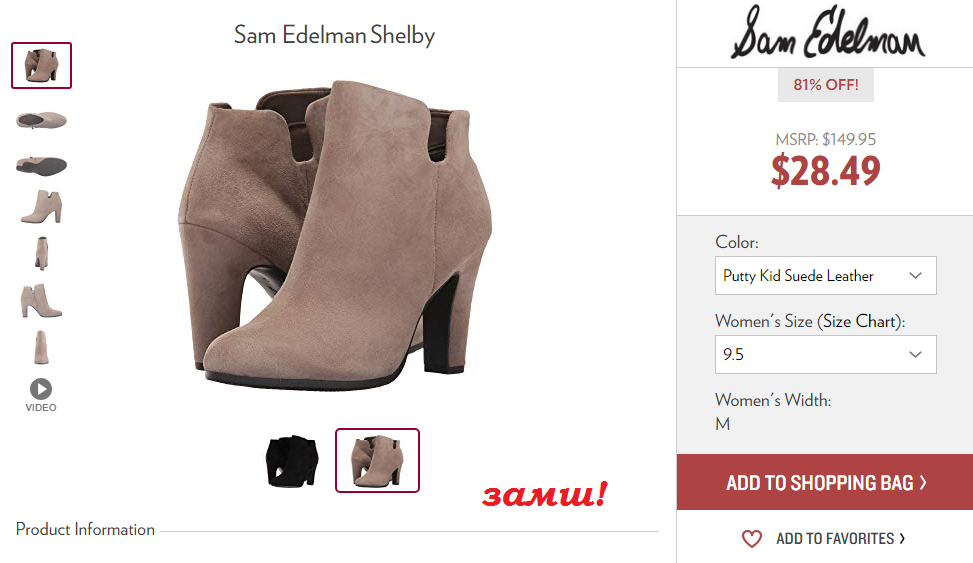Image resolution: width=973 pixels, height=563 pixels.
Task: View front view boot thumbnail
Action: coord(42,348)
